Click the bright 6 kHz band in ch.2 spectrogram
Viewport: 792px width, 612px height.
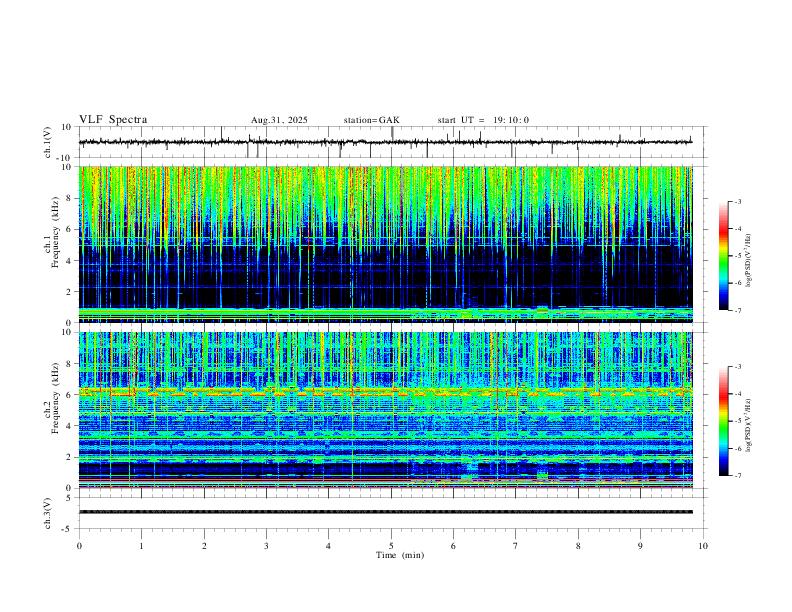coord(386,392)
